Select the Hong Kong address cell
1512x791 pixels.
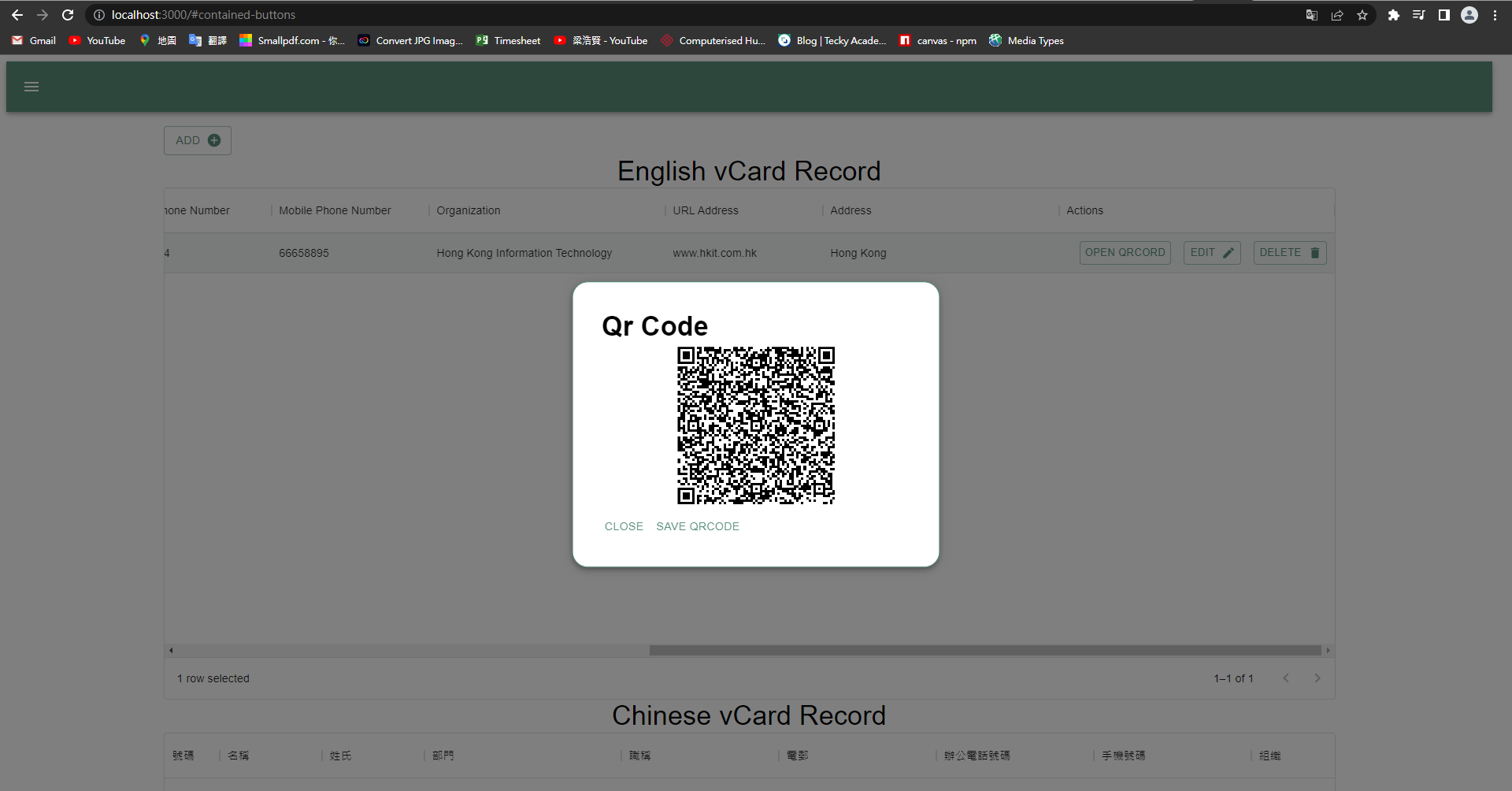coord(940,253)
